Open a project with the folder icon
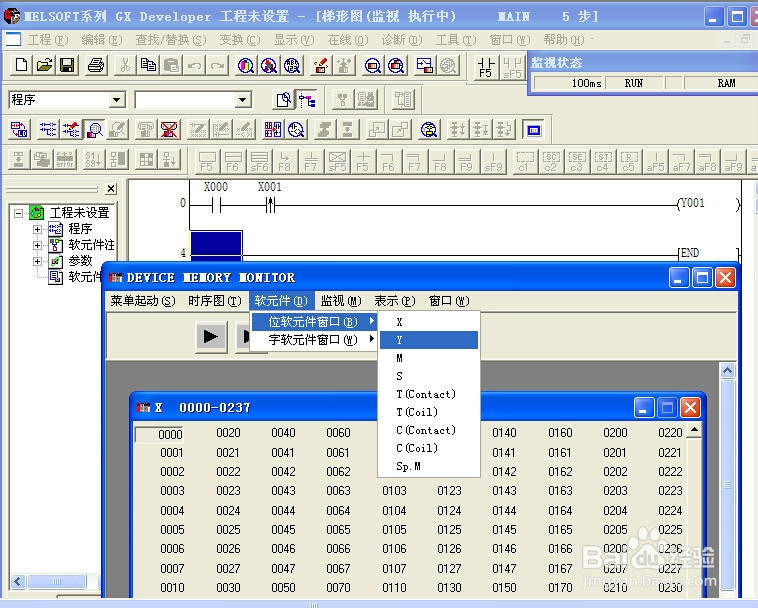 (x=44, y=65)
